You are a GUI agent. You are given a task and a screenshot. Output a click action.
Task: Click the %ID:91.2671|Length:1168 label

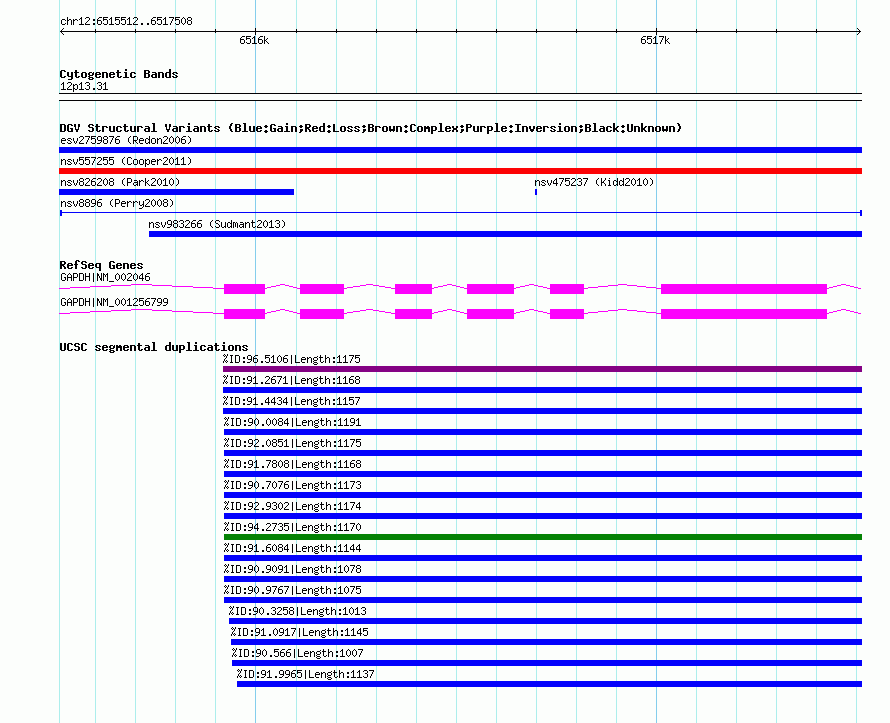pyautogui.click(x=292, y=380)
